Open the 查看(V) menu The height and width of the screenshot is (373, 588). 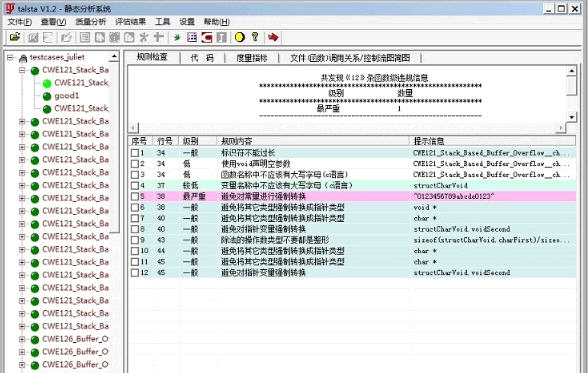click(x=53, y=22)
